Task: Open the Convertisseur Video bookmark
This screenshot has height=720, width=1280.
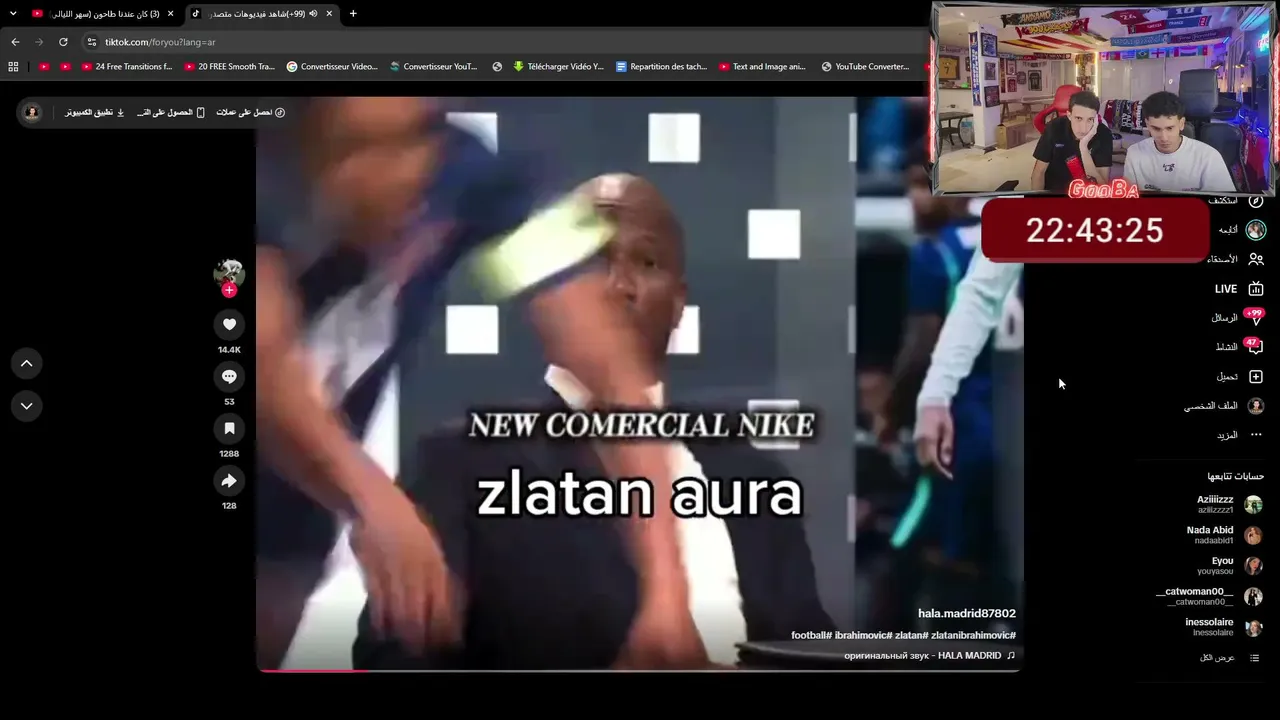Action: coord(332,67)
